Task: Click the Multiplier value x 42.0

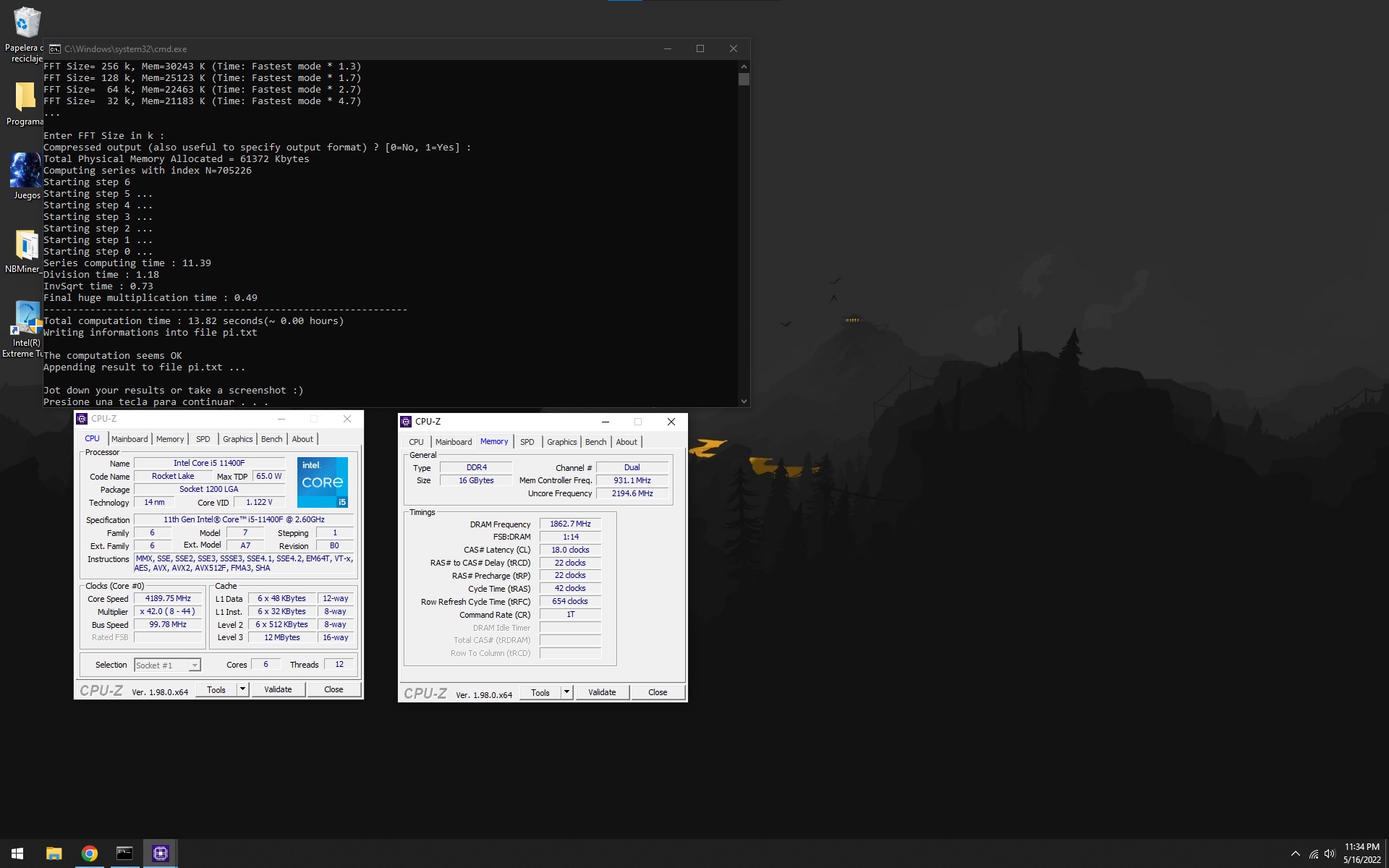Action: pyautogui.click(x=168, y=612)
